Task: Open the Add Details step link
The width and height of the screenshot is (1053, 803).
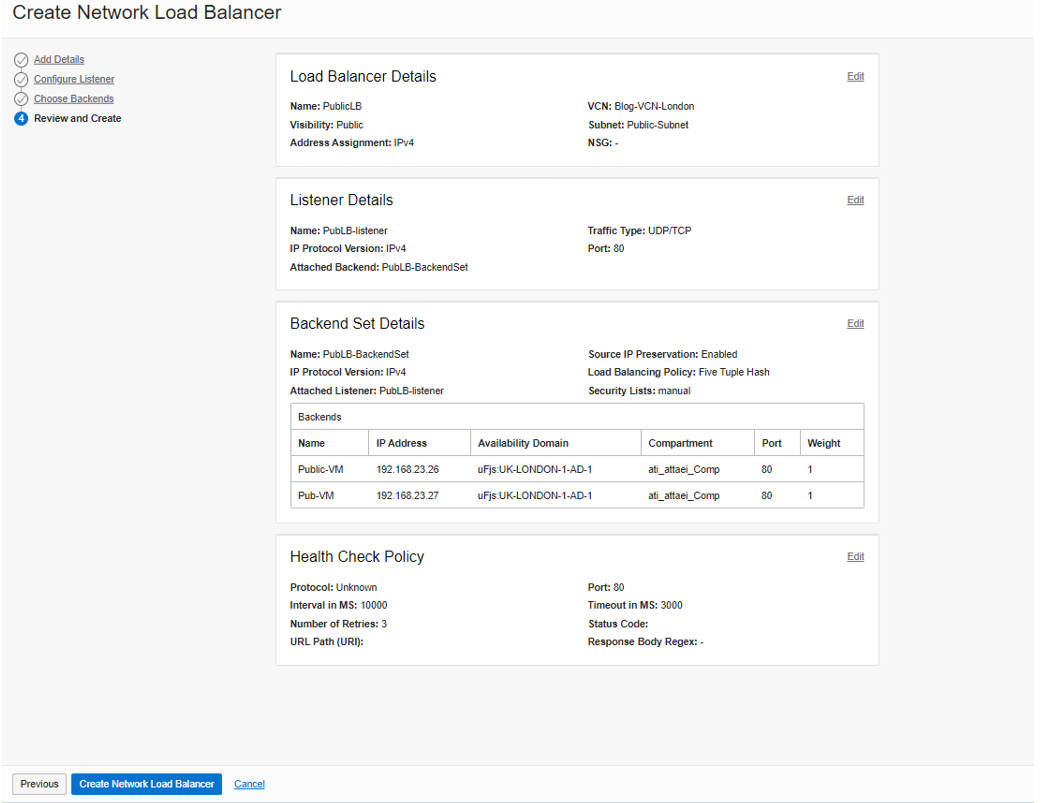Action: (x=59, y=60)
